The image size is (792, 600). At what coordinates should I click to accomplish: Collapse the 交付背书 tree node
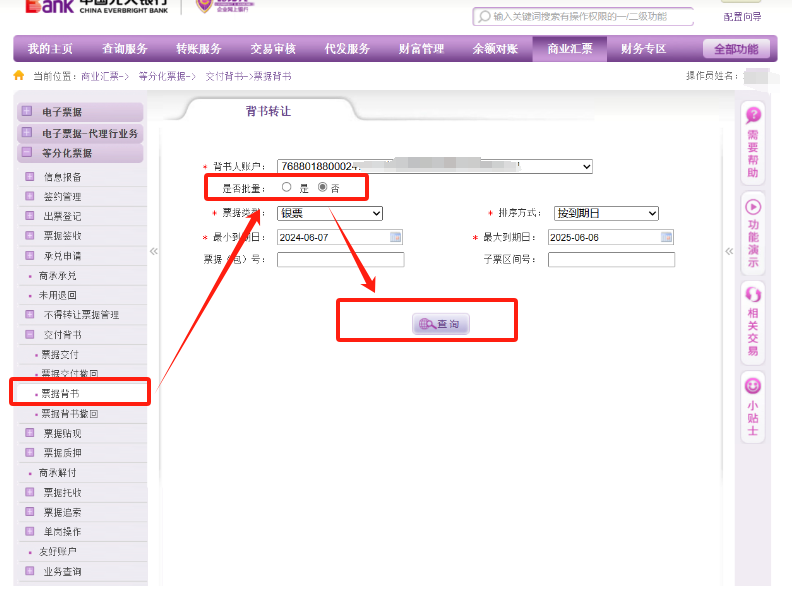click(29, 334)
